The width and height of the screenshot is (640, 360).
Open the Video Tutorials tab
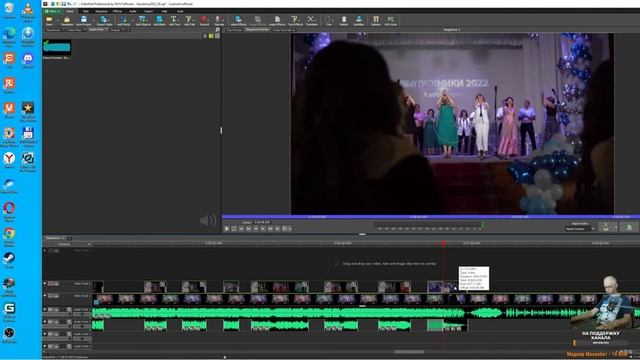(283, 30)
